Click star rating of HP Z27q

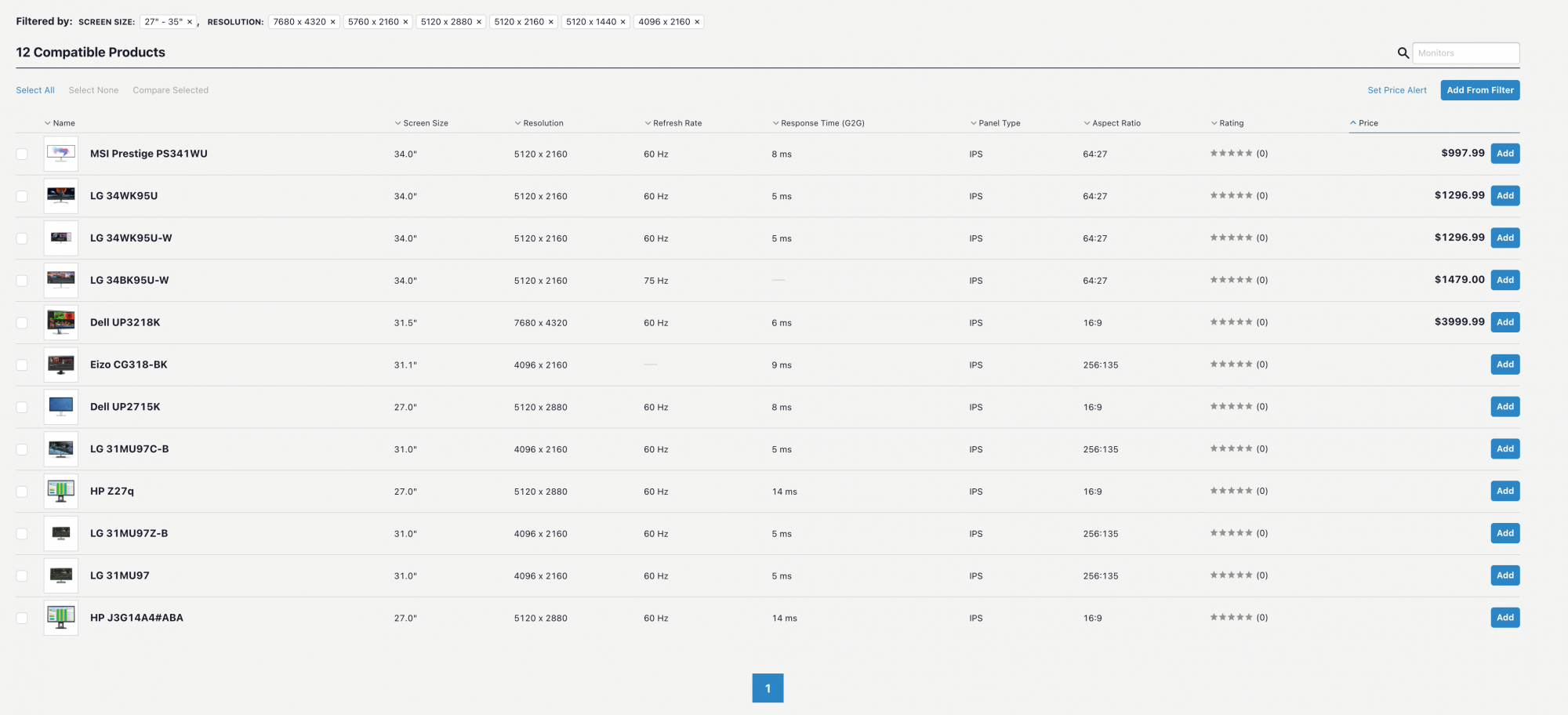coord(1231,491)
